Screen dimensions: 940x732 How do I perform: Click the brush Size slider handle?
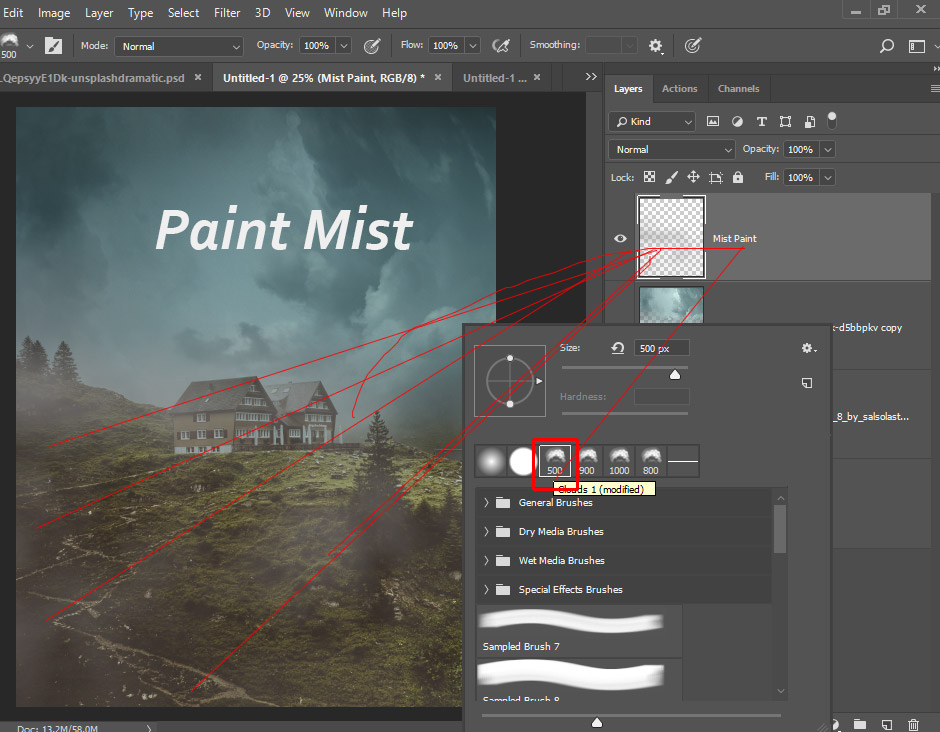click(675, 374)
